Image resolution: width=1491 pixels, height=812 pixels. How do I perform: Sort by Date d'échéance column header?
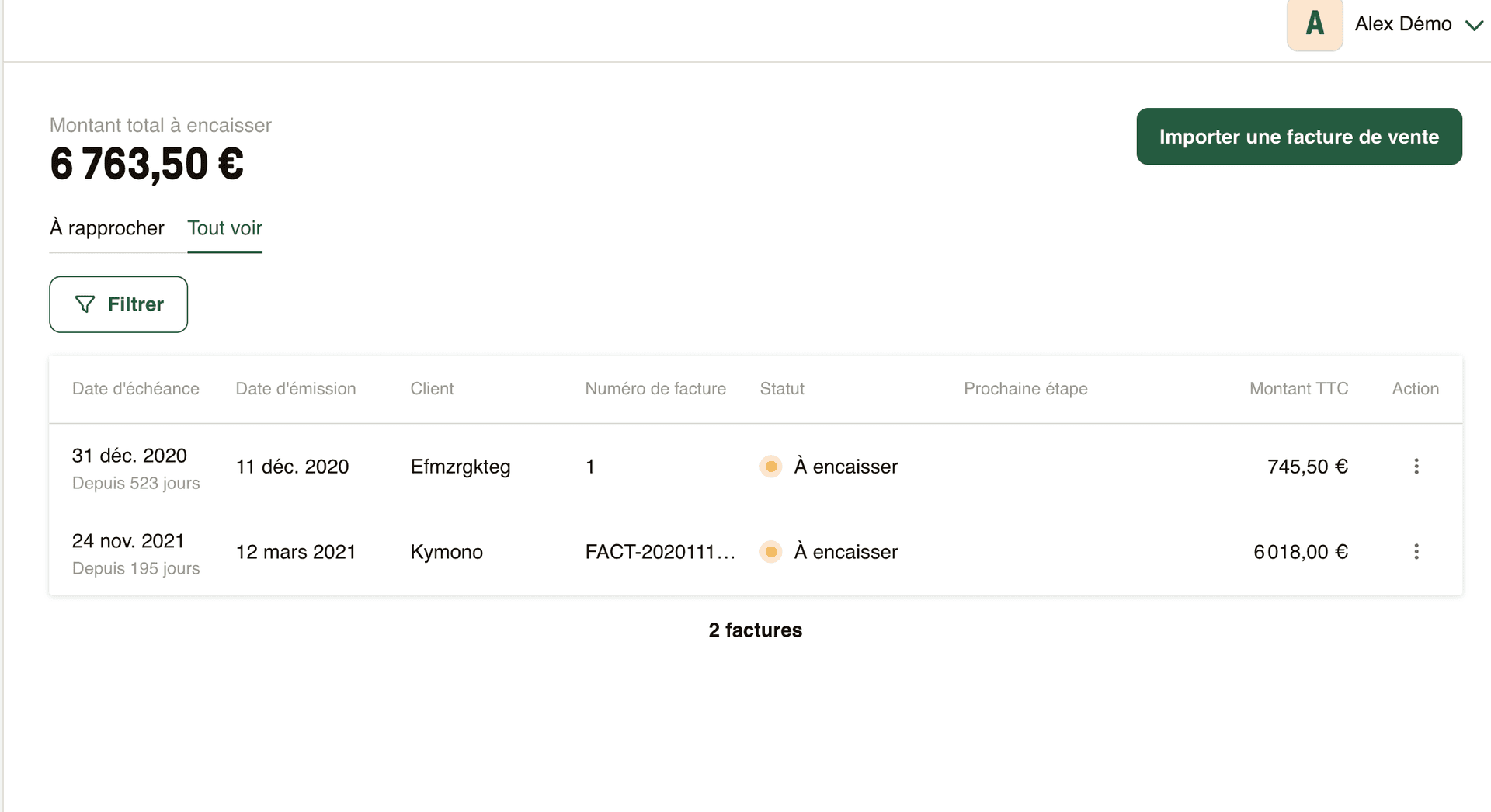[136, 389]
